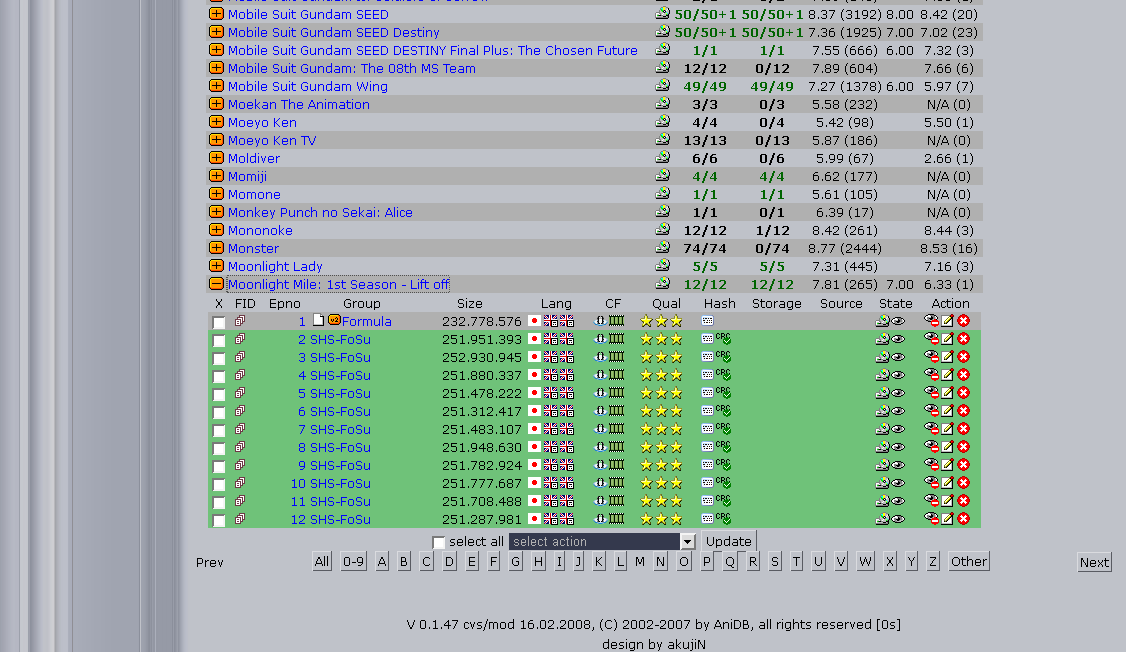The width and height of the screenshot is (1126, 652).
Task: Open the Moonlight Lady anime link
Action: 275,267
